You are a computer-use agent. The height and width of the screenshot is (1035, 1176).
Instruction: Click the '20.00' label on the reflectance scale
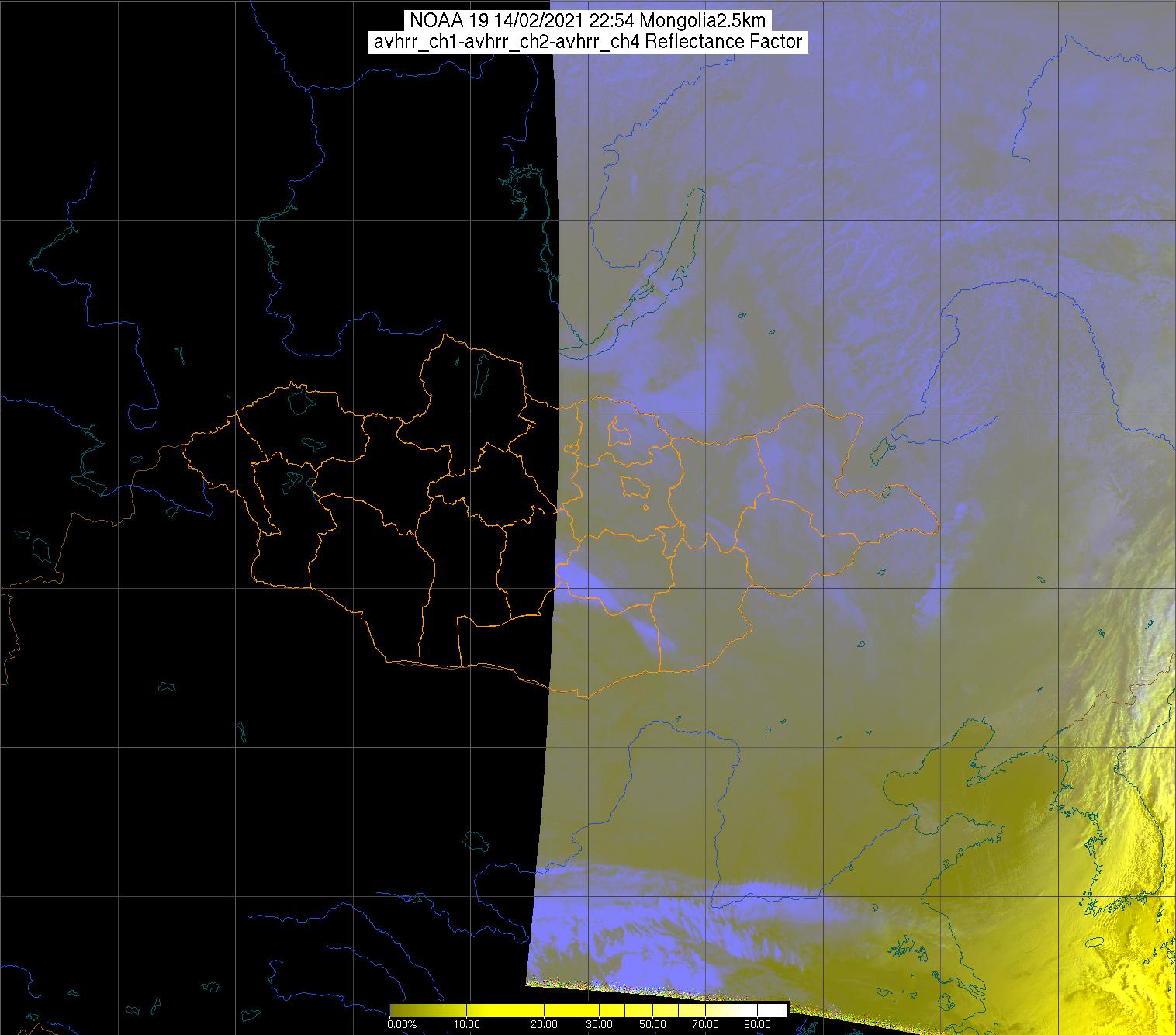coord(544,1024)
